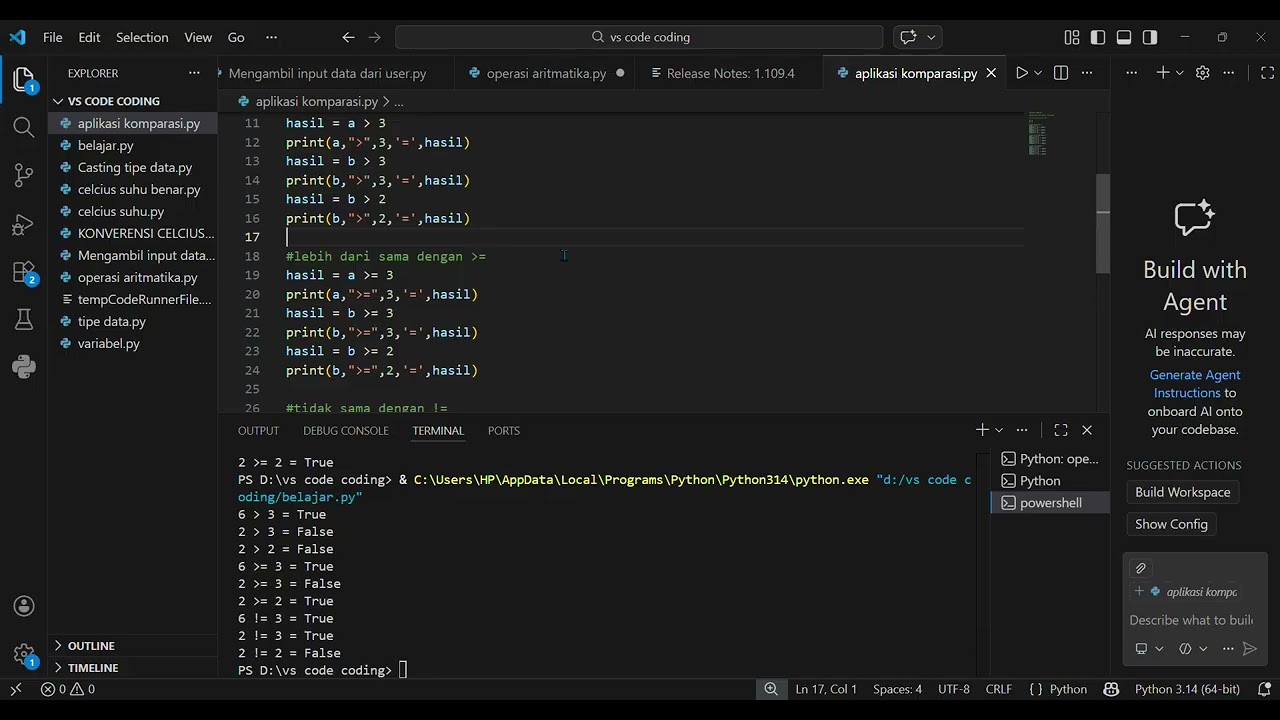Open the Search view icon
The height and width of the screenshot is (720, 1280).
24,127
